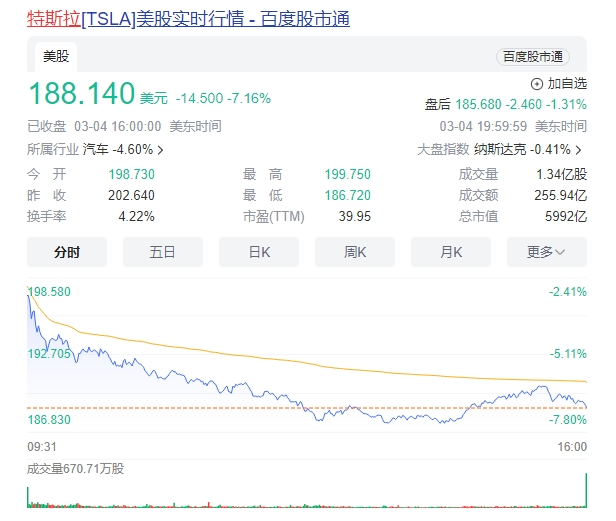Screen dimensions: 616x521
Task: Click the 昨收 value 202.640
Action: coord(131,195)
